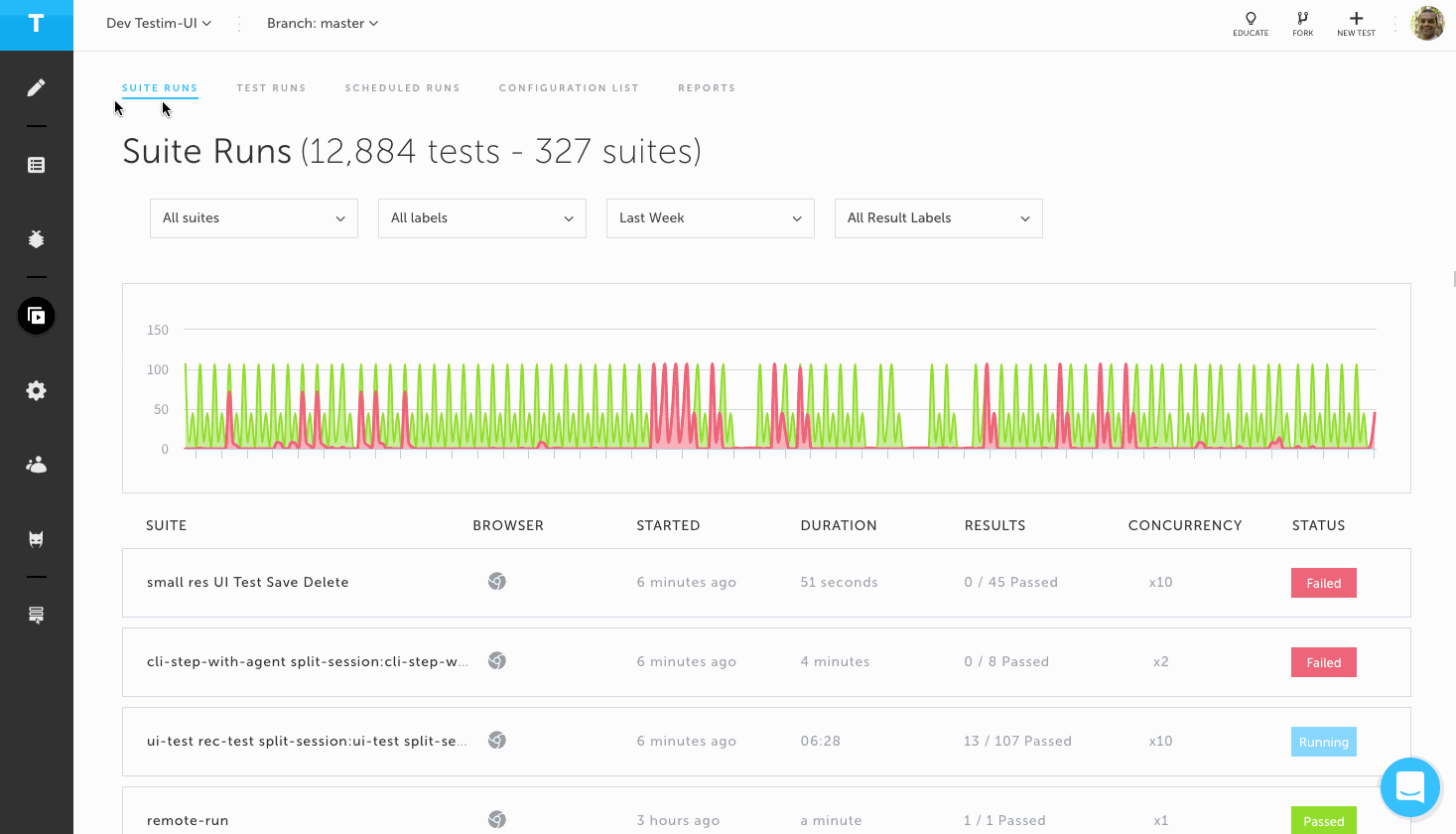Image resolution: width=1456 pixels, height=834 pixels.
Task: Click the bug icon in sidebar
Action: click(x=36, y=239)
